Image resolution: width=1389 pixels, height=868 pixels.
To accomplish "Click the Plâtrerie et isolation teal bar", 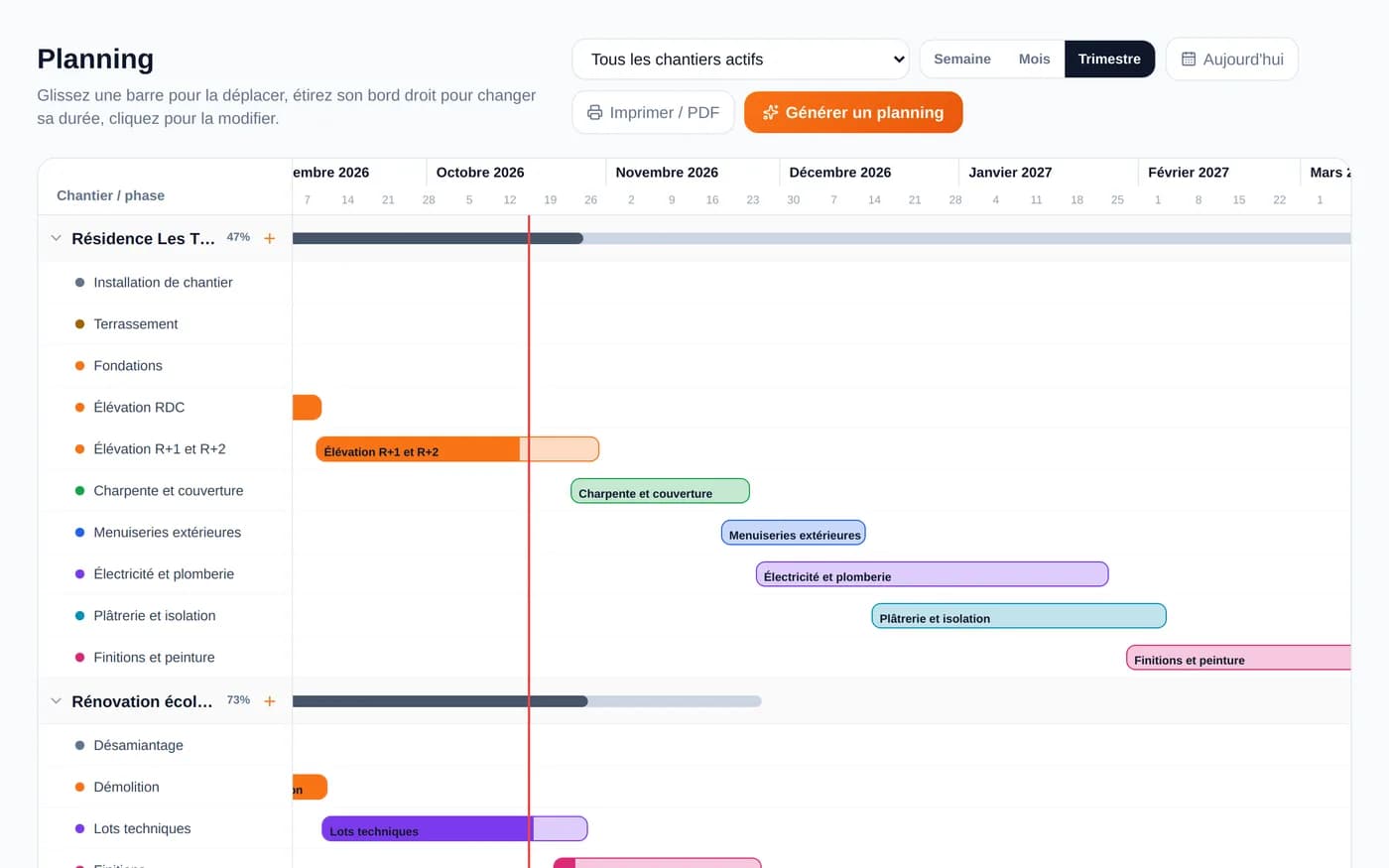I will click(1019, 616).
